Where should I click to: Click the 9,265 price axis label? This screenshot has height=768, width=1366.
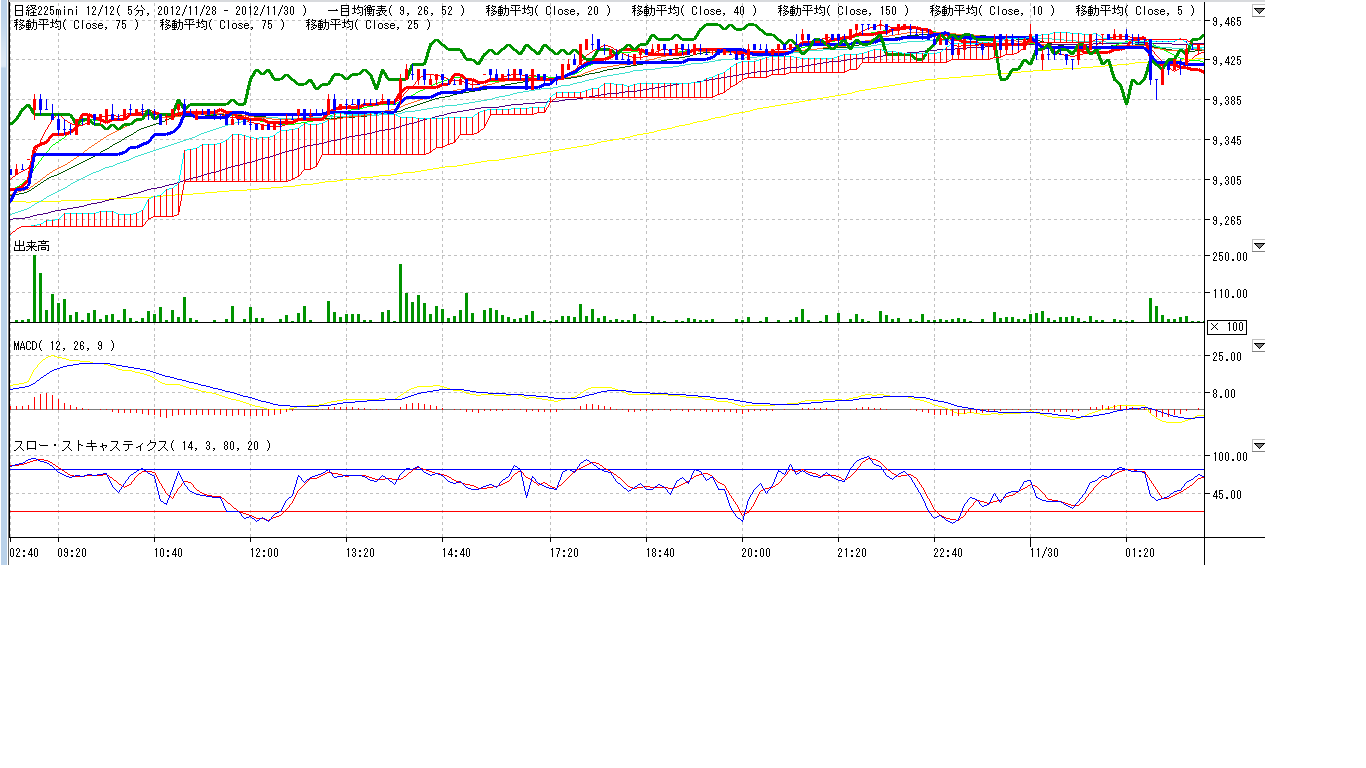click(1225, 221)
